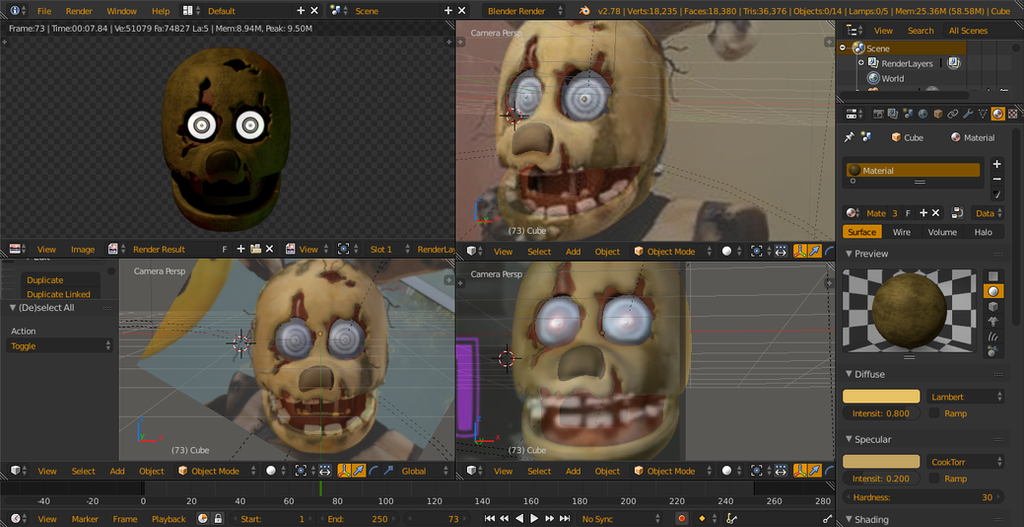Toggle the rotate manipulator arc, bottom-left viewport
1024x527 pixels.
(x=374, y=471)
